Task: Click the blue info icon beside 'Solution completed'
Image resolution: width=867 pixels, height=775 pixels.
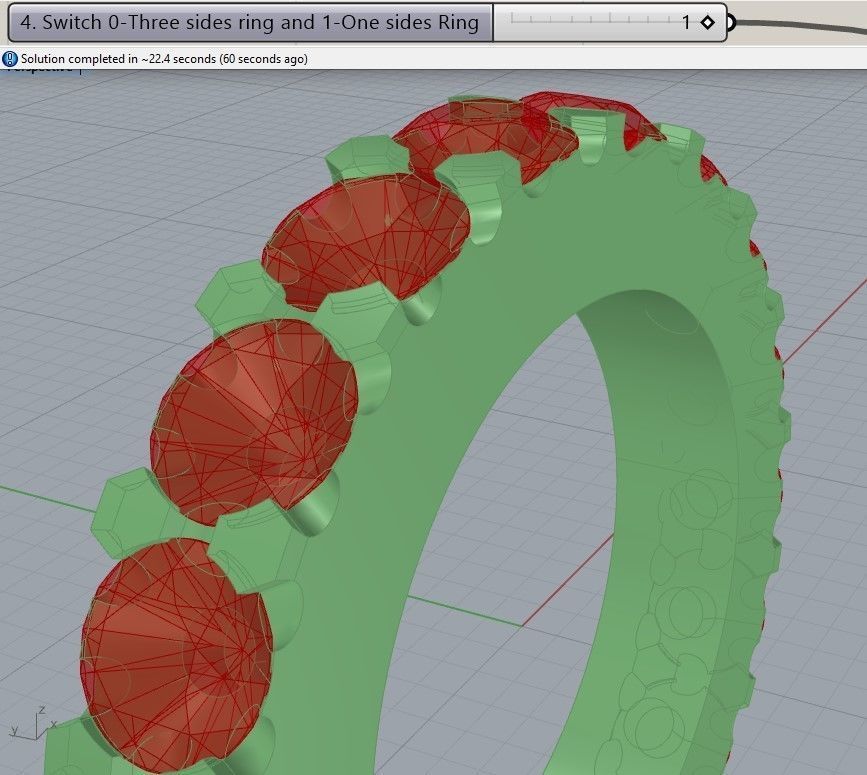Action: click(9, 59)
